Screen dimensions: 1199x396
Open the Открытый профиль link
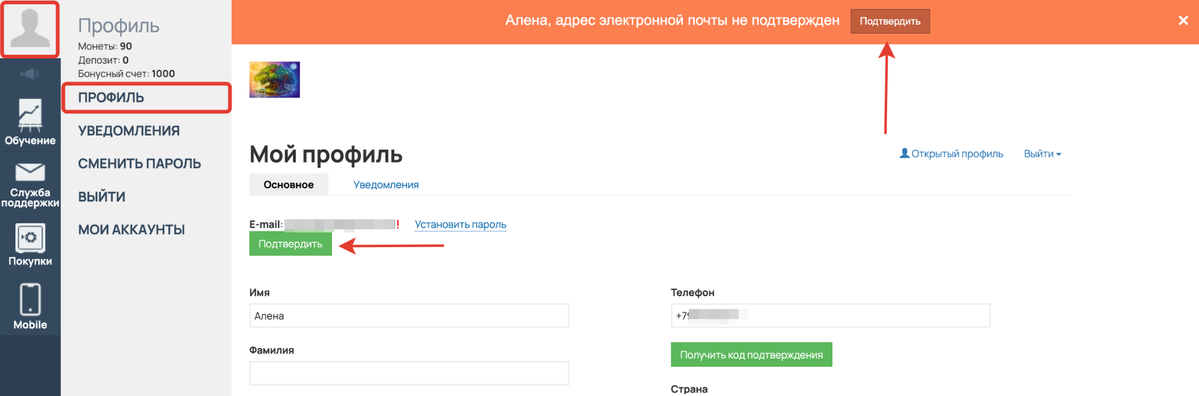[x=951, y=154]
